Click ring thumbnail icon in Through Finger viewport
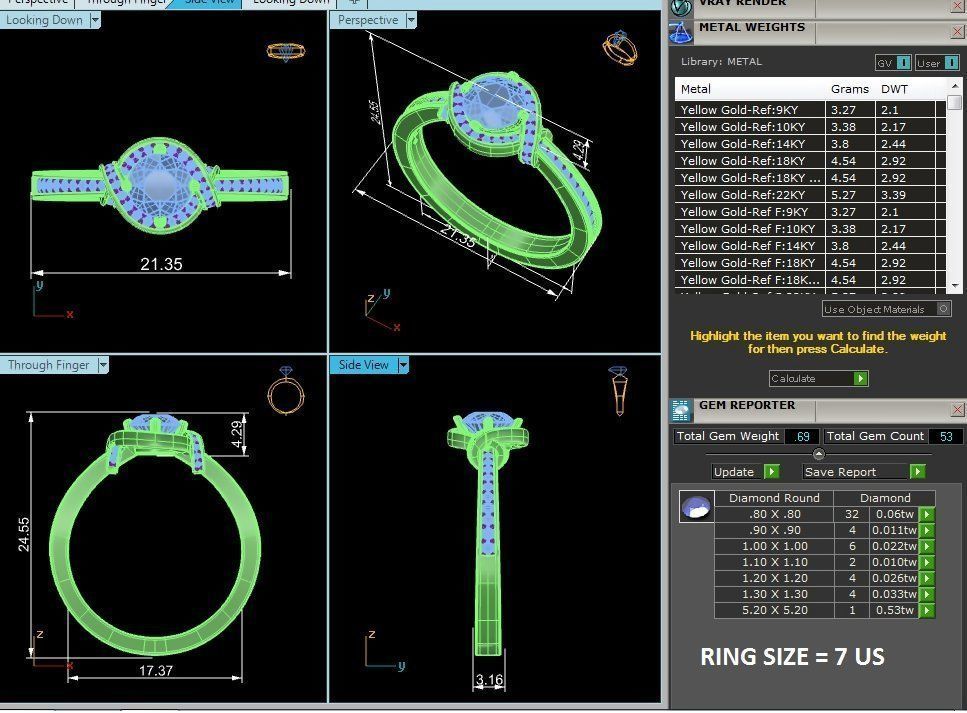Image resolution: width=967 pixels, height=713 pixels. pyautogui.click(x=286, y=390)
